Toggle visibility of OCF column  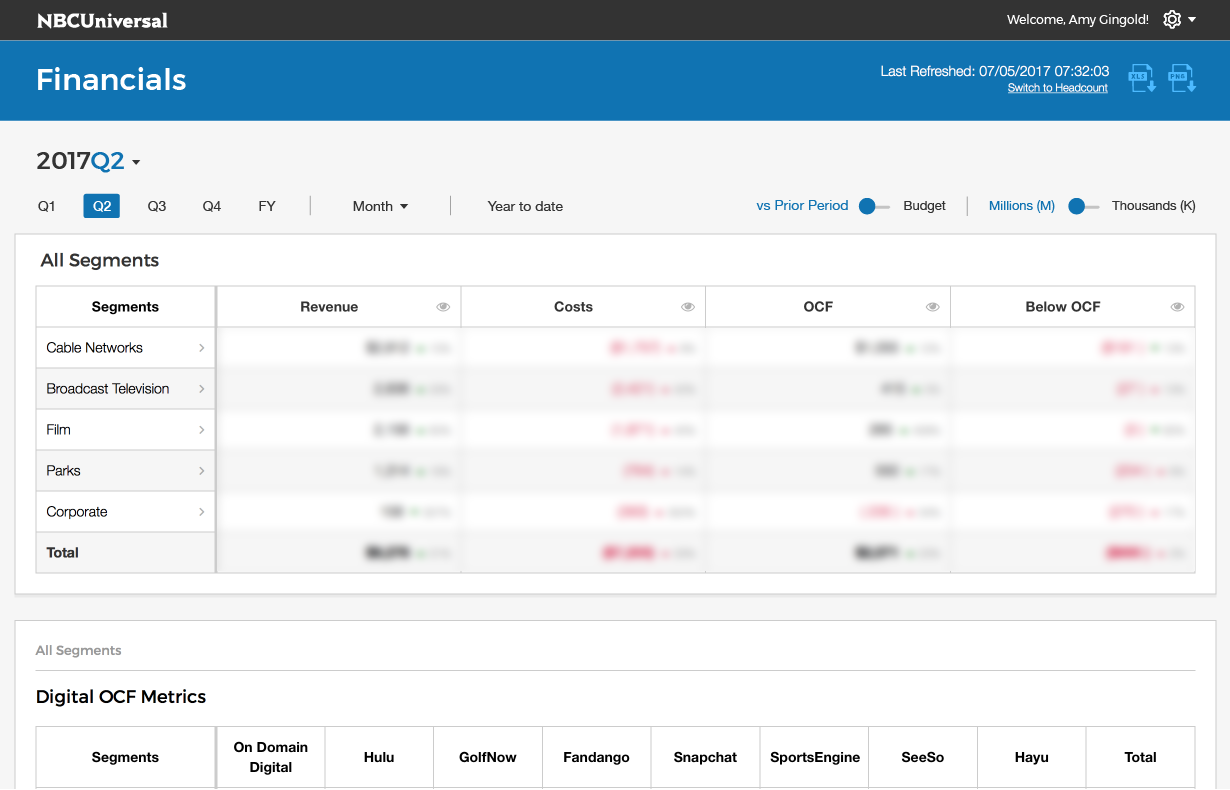(933, 307)
